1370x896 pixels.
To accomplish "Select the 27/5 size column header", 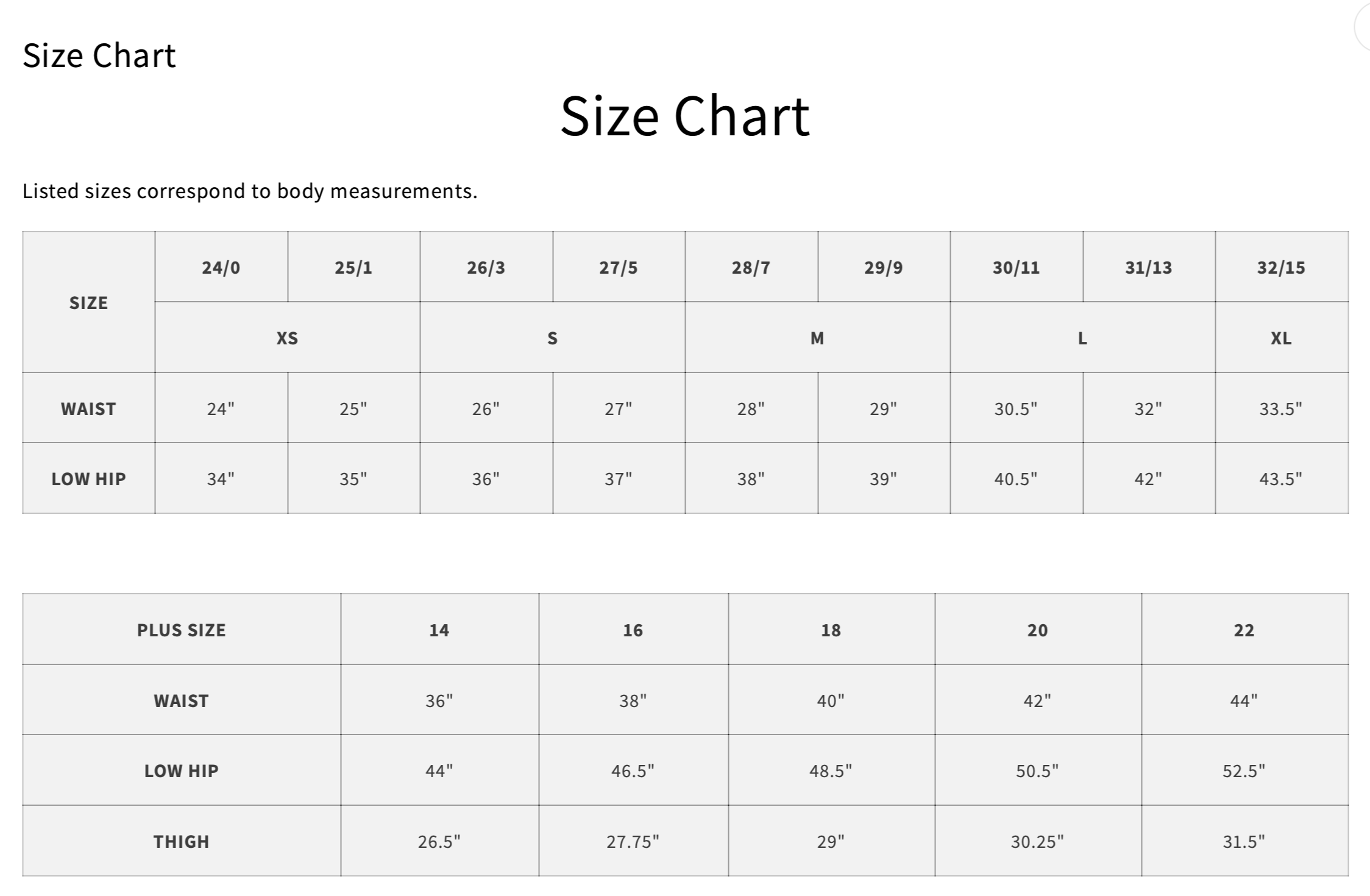I will click(619, 267).
